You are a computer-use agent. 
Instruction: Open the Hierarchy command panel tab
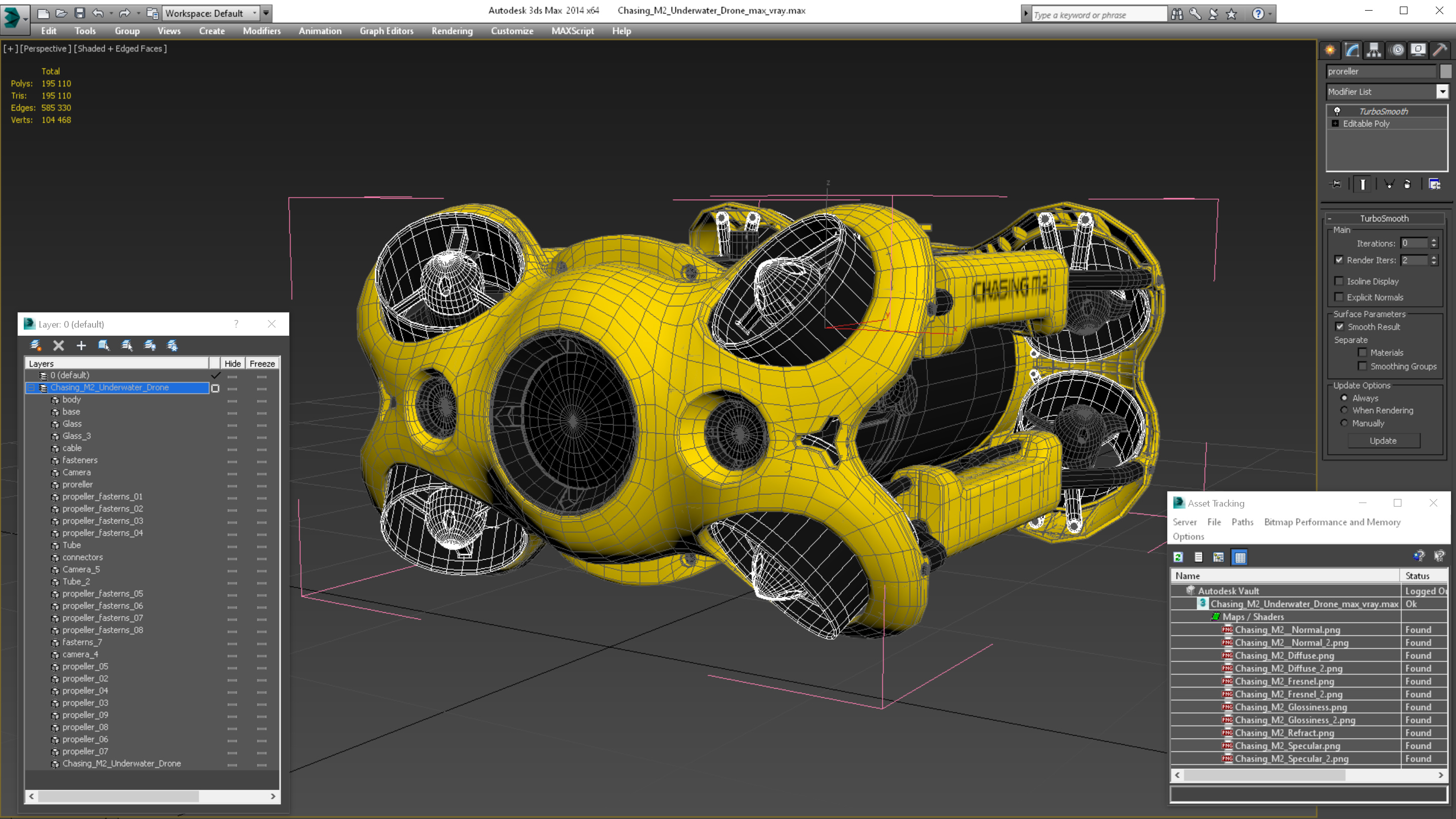(1374, 51)
